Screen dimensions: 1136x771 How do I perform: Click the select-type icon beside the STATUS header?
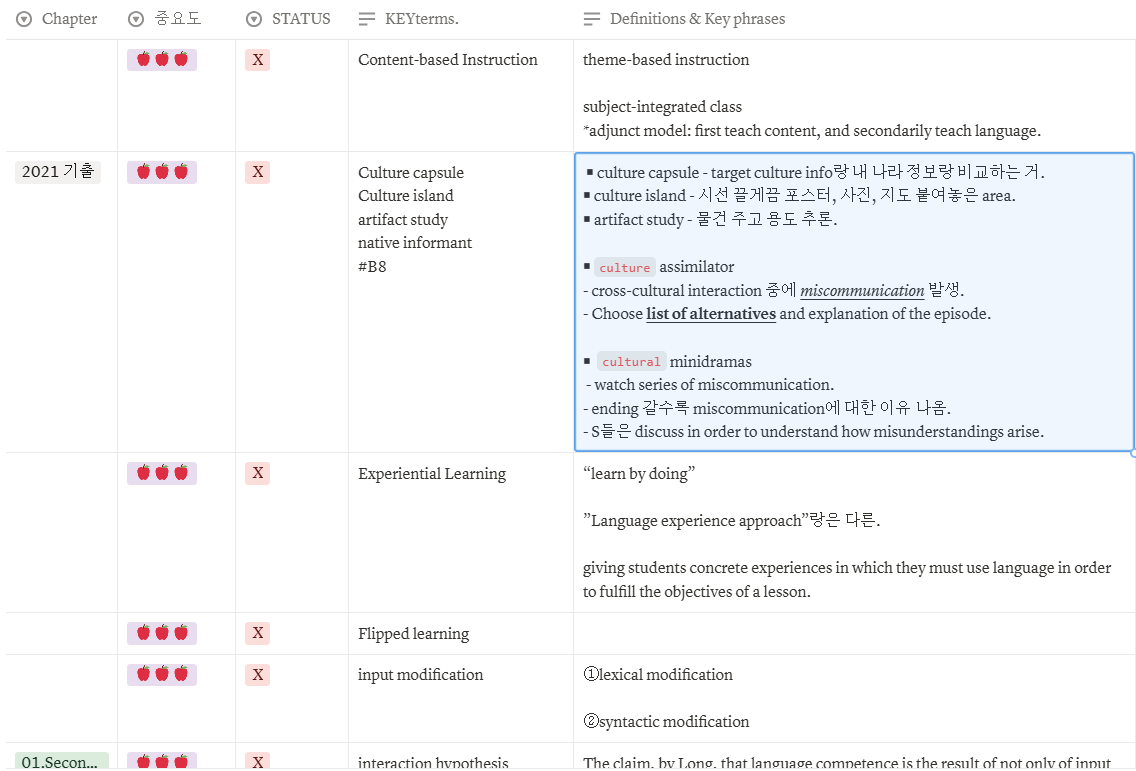[254, 20]
